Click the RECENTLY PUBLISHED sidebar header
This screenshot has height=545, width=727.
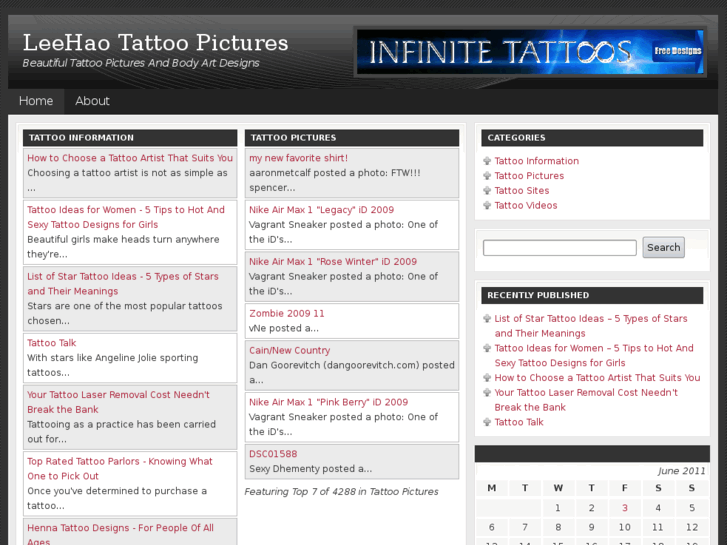pyautogui.click(x=592, y=295)
